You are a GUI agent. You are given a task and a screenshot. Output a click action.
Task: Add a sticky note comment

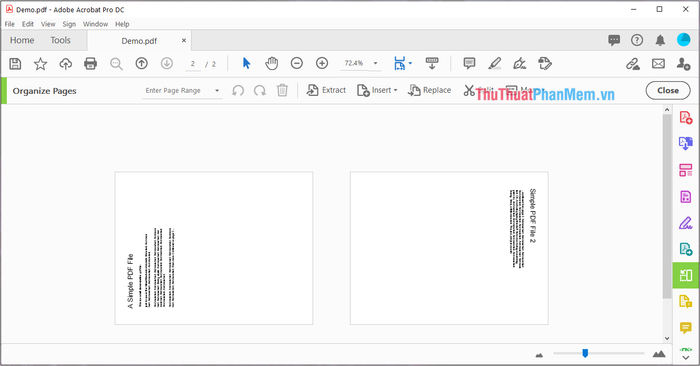click(469, 63)
